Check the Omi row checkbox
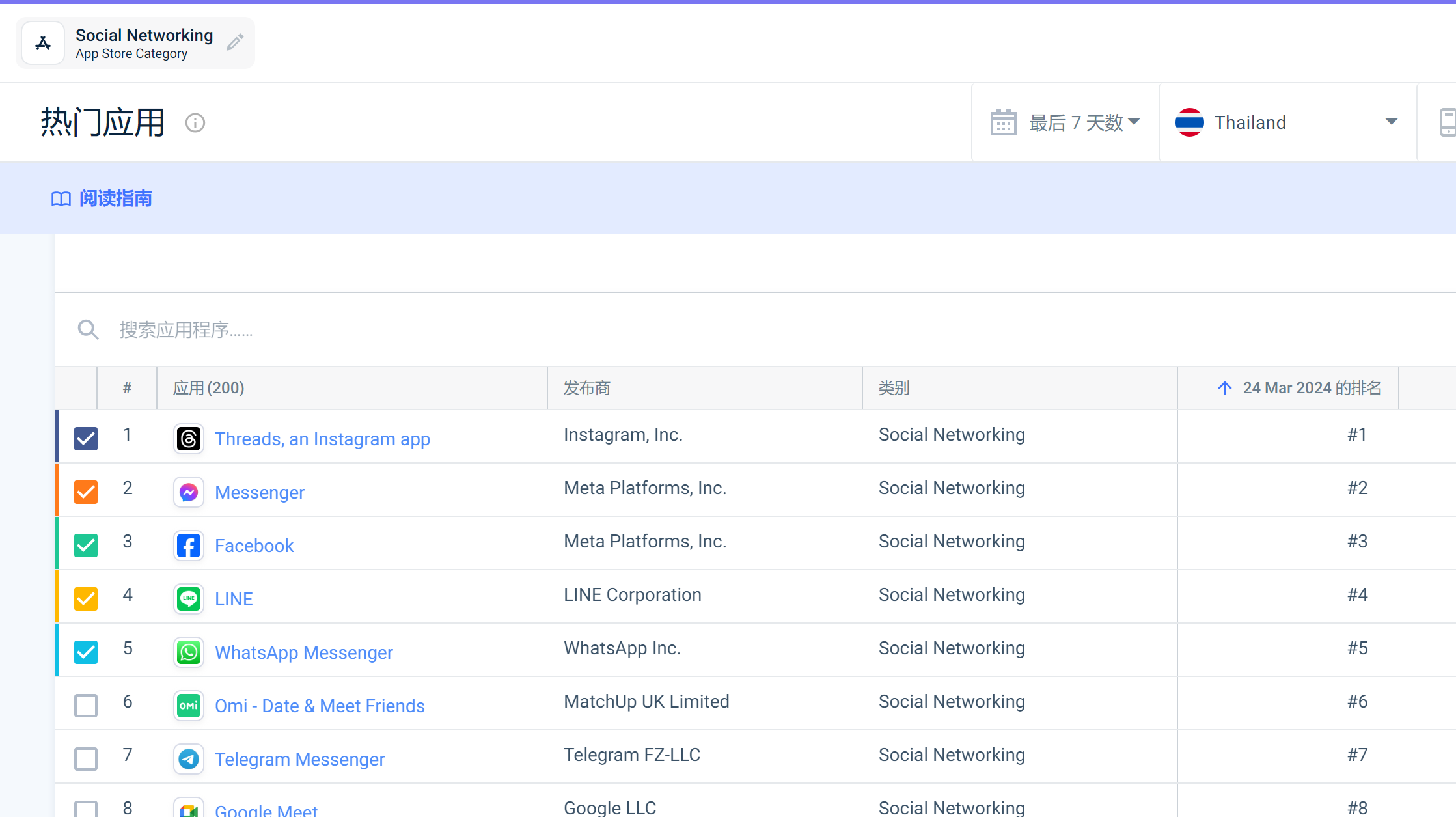This screenshot has height=817, width=1456. [86, 706]
